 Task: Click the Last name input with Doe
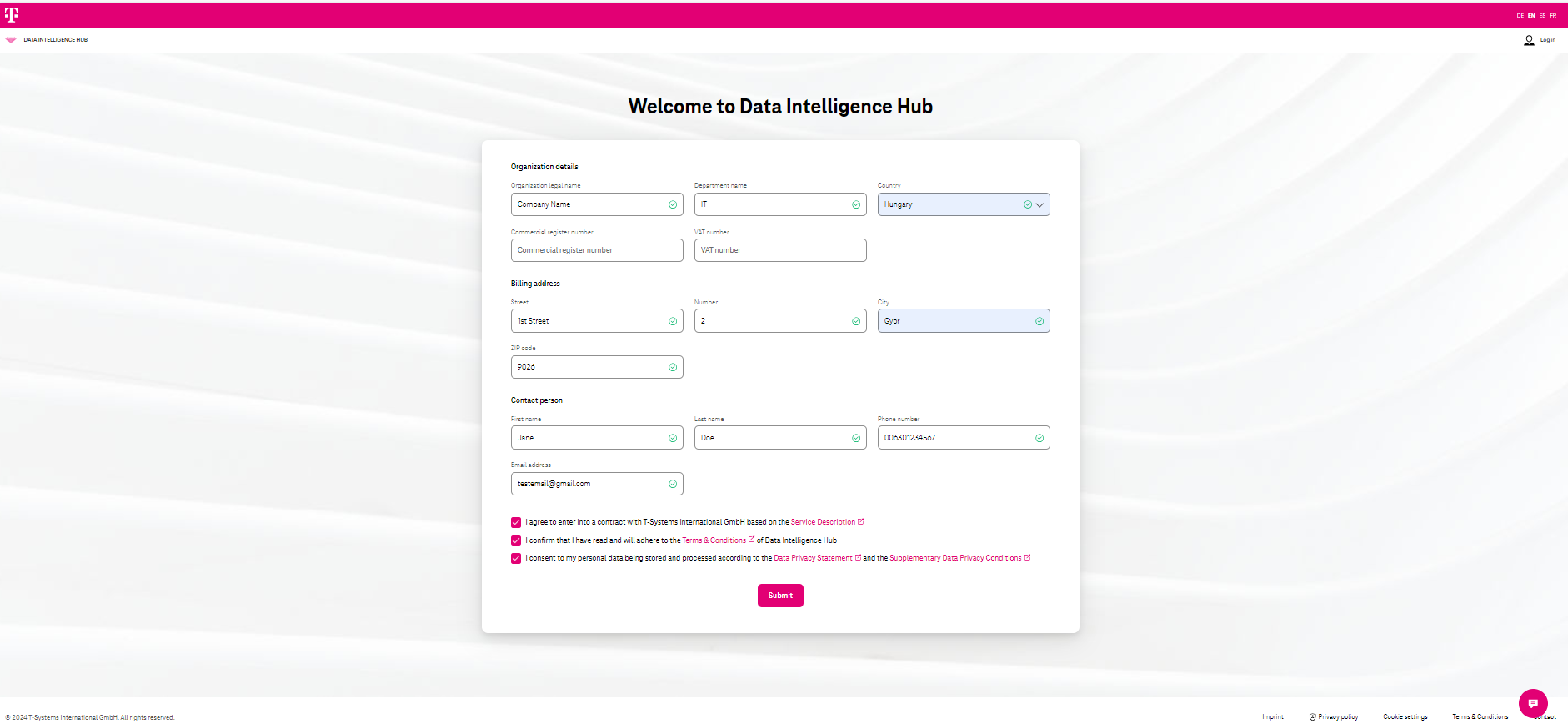click(x=780, y=438)
